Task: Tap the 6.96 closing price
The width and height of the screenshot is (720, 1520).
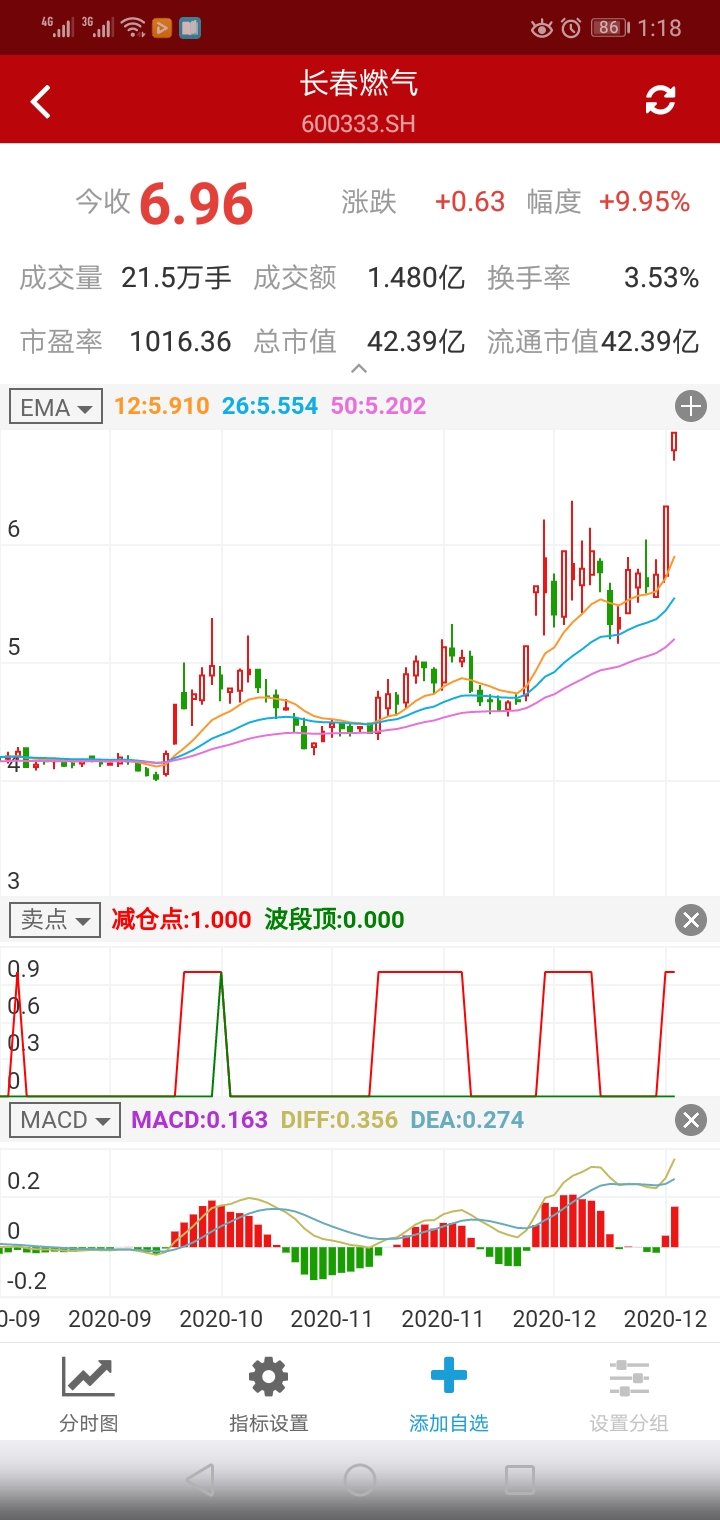Action: point(196,204)
